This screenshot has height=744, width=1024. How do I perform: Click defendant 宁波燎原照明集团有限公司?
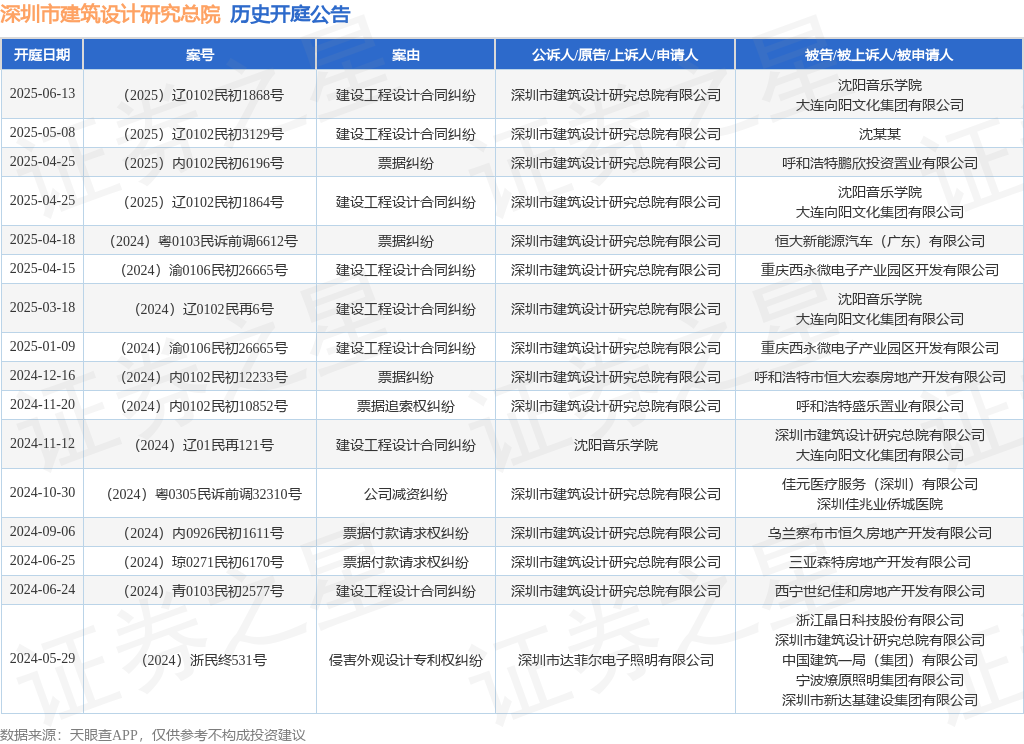pyautogui.click(x=879, y=681)
